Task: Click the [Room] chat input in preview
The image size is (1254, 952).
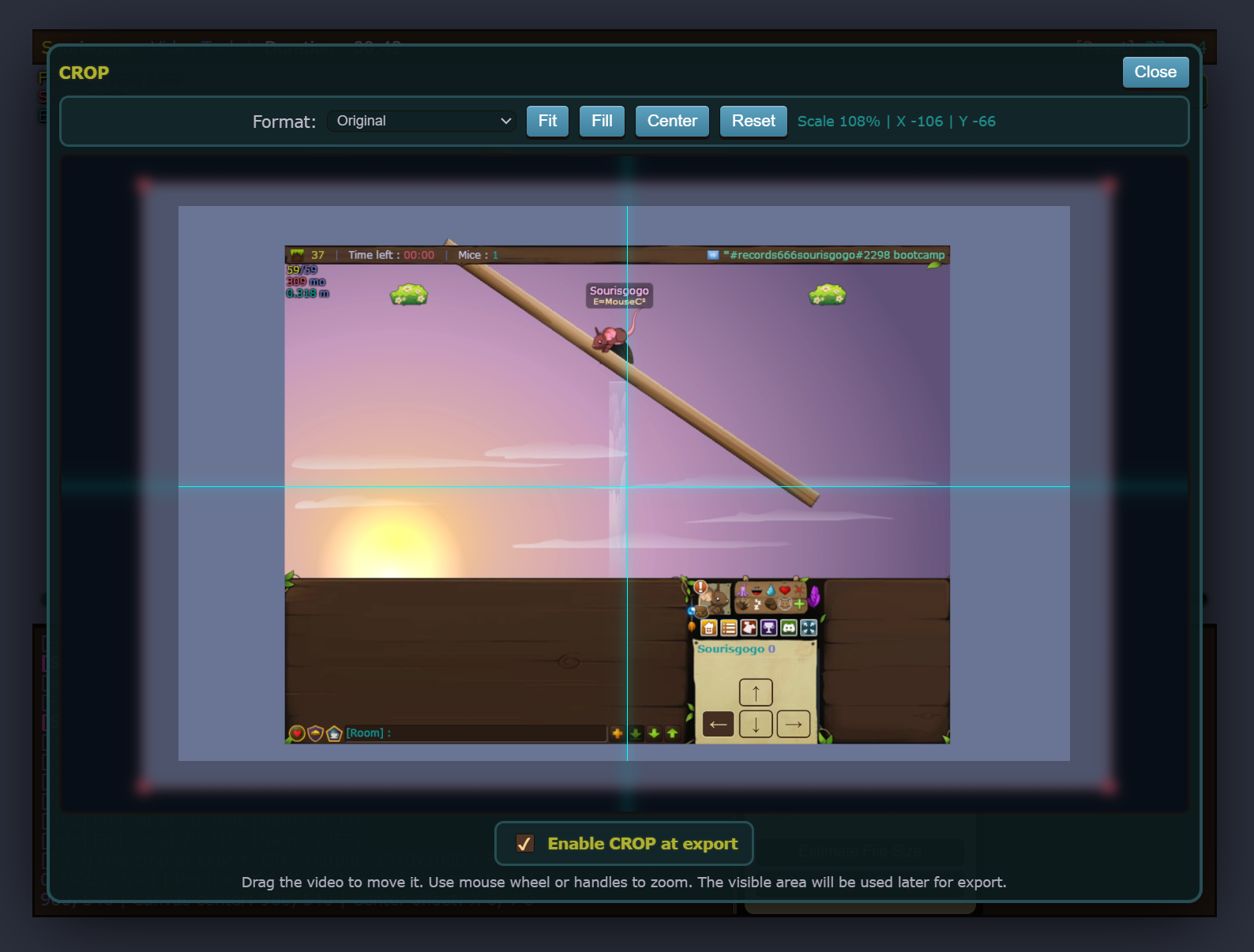Action: 475,733
